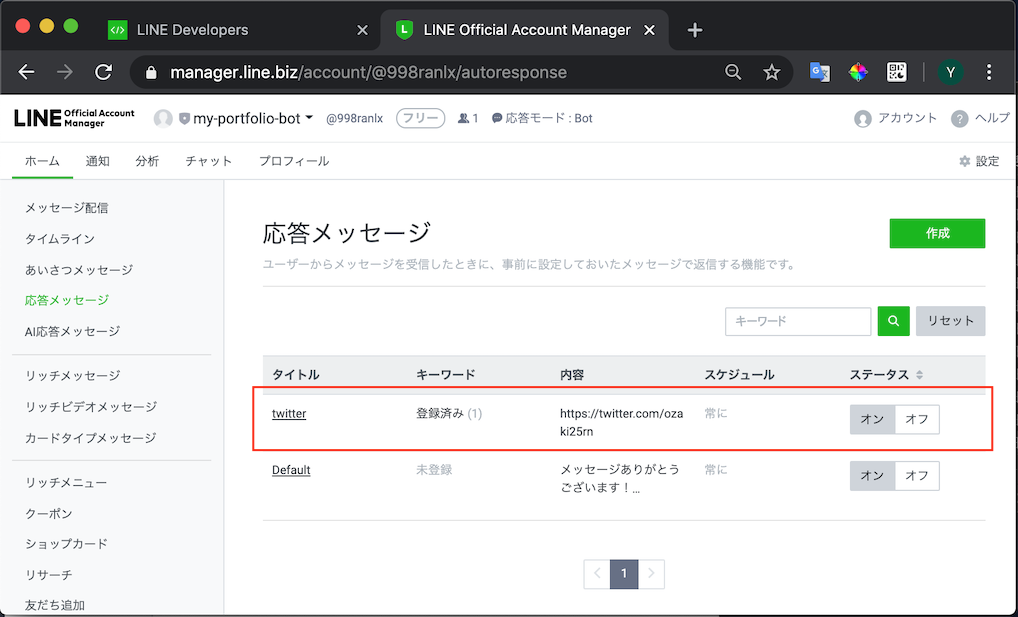
Task: Reload the page with refresh icon
Action: point(103,72)
